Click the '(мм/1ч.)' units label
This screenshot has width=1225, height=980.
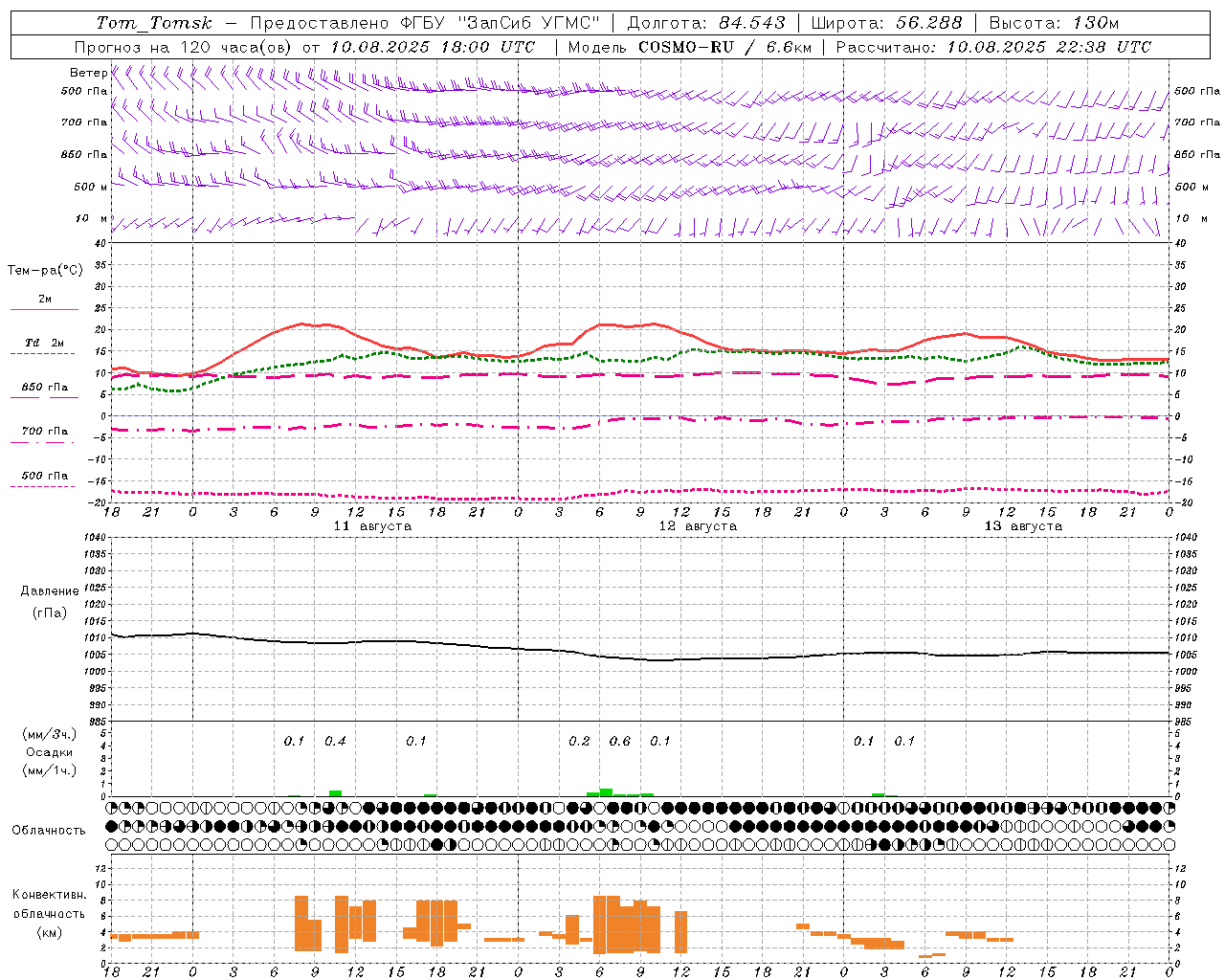50,770
